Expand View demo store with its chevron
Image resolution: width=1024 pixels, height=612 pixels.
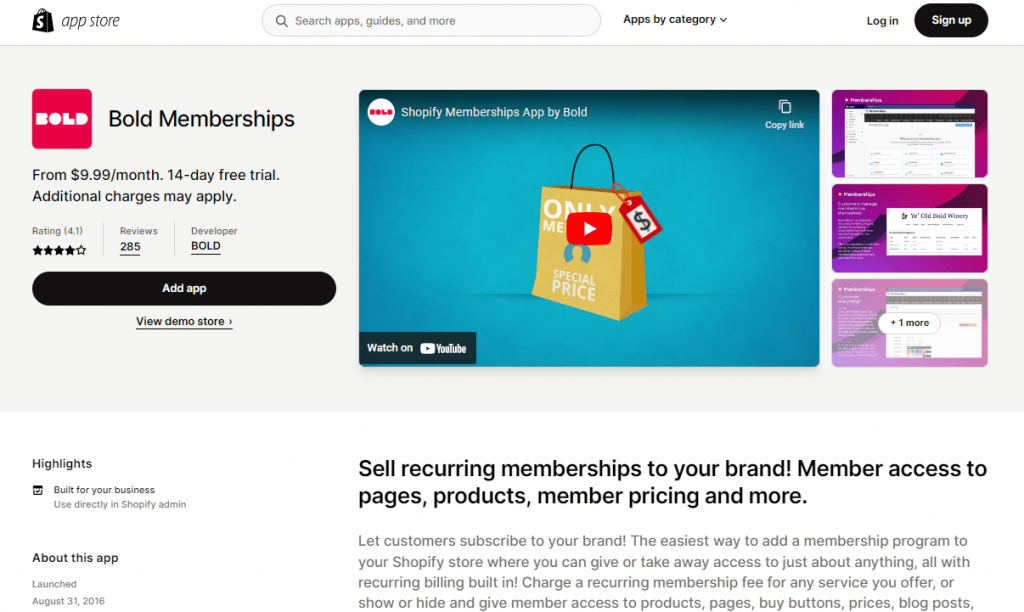click(x=184, y=322)
